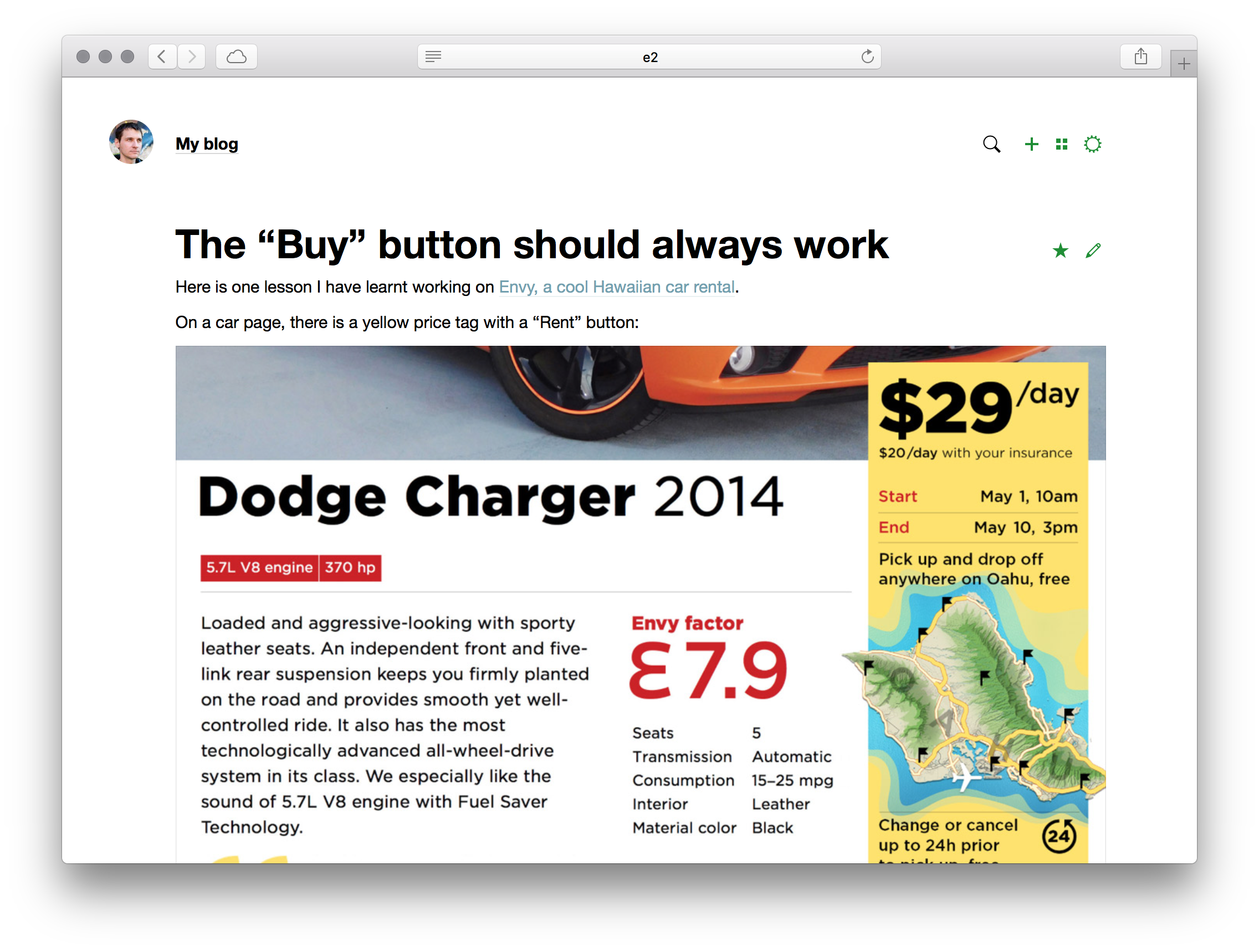Viewport: 1259px width, 952px height.
Task: Click the iCloud tabs cloud icon
Action: [236, 57]
